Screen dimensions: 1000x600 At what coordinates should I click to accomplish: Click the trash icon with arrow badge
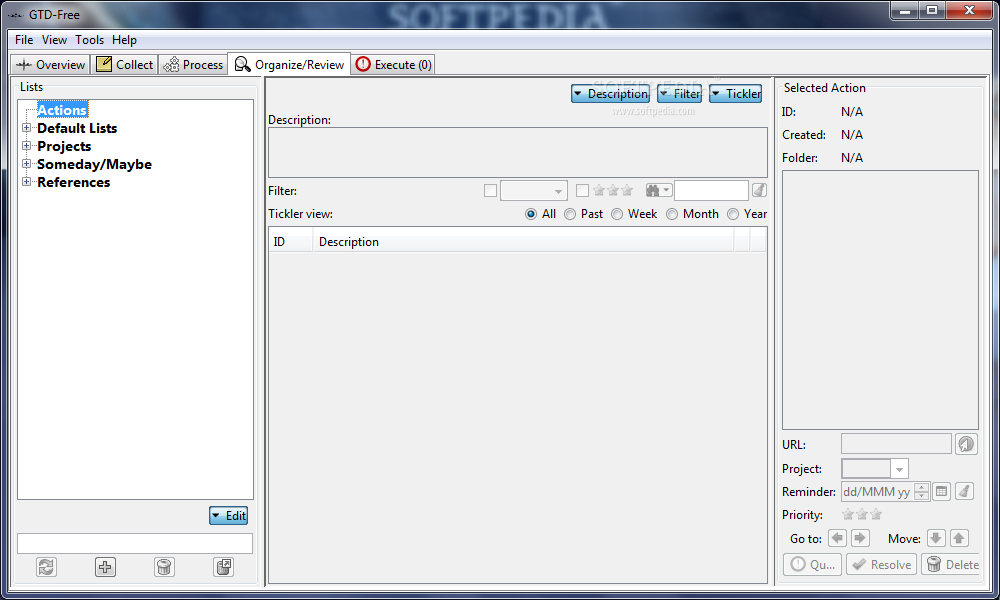coord(224,566)
